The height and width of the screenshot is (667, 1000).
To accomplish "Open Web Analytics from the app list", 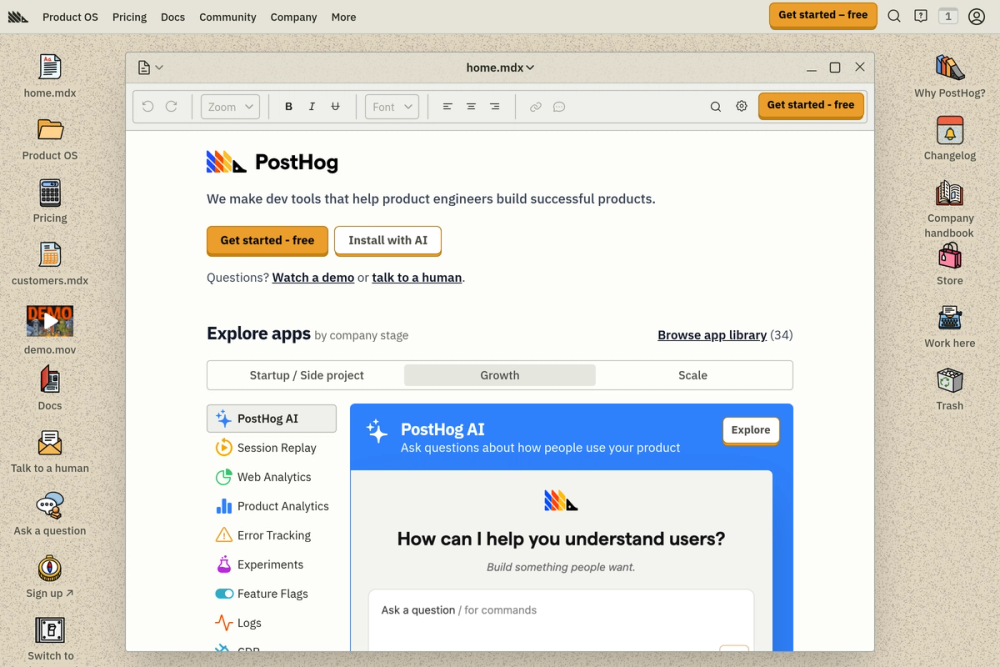I will 222,476.
